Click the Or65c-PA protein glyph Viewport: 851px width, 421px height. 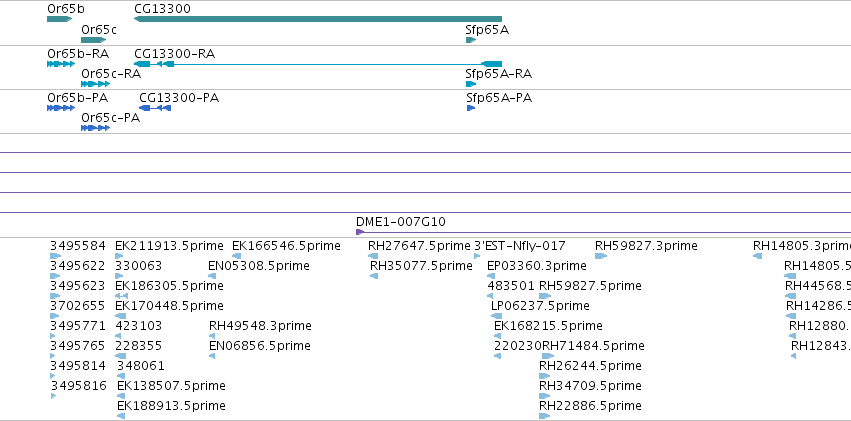pos(96,128)
